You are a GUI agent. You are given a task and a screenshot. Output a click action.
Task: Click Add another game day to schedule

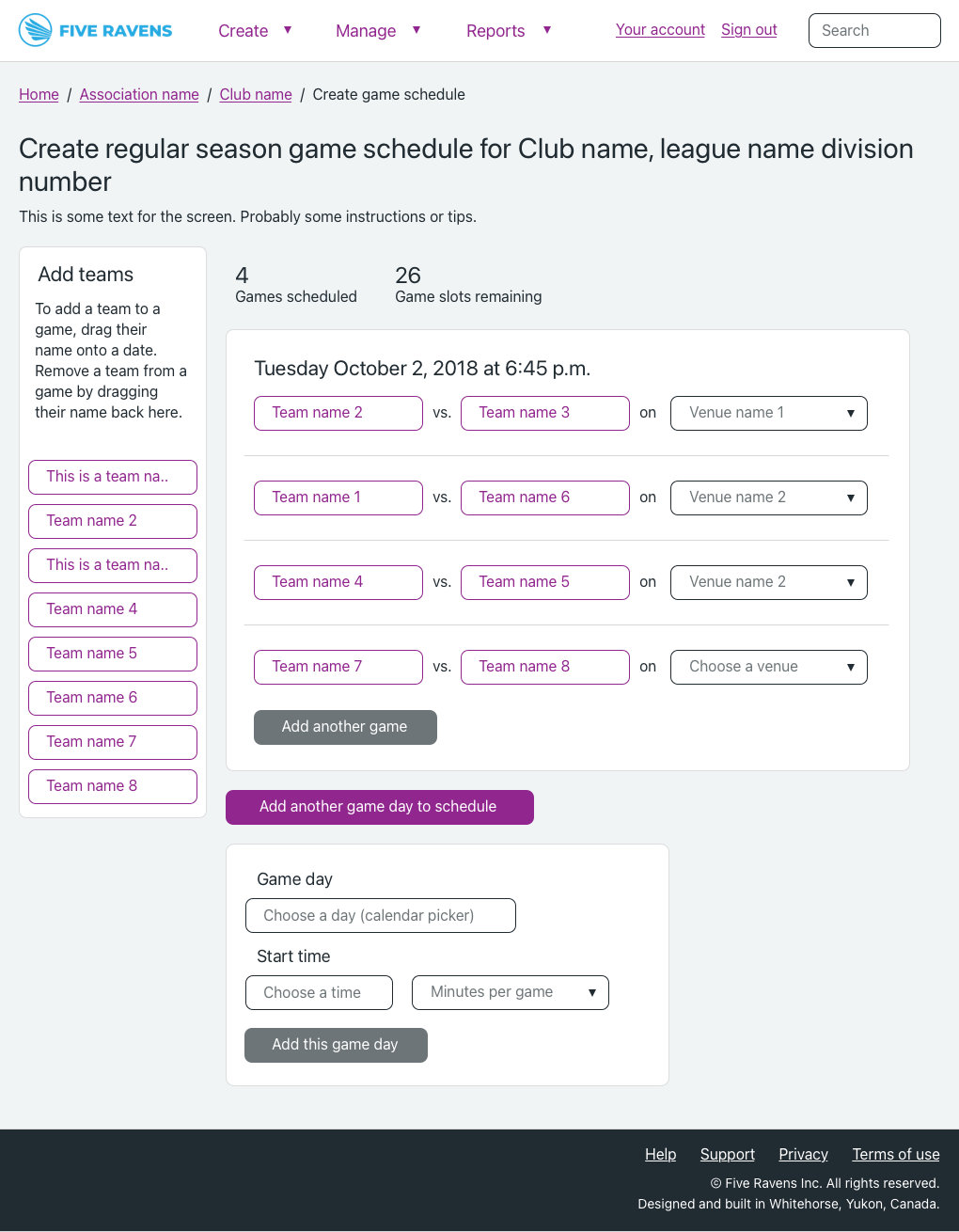pos(379,807)
